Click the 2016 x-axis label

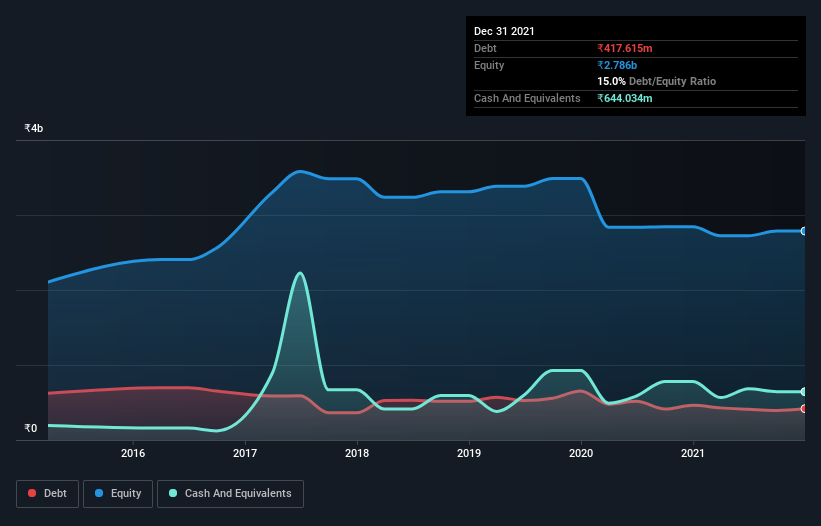click(133, 453)
